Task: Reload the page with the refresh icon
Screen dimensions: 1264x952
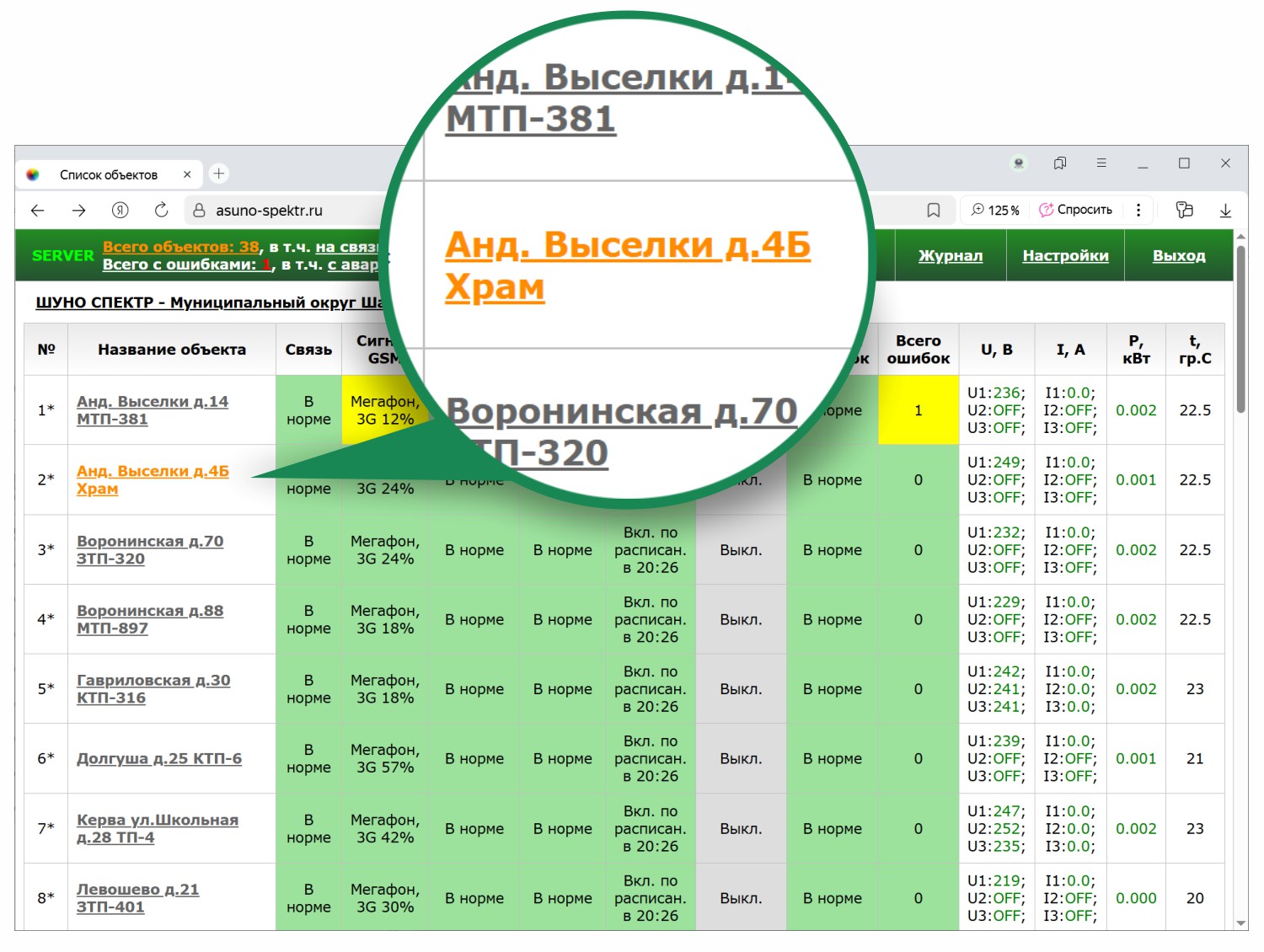Action: tap(161, 211)
